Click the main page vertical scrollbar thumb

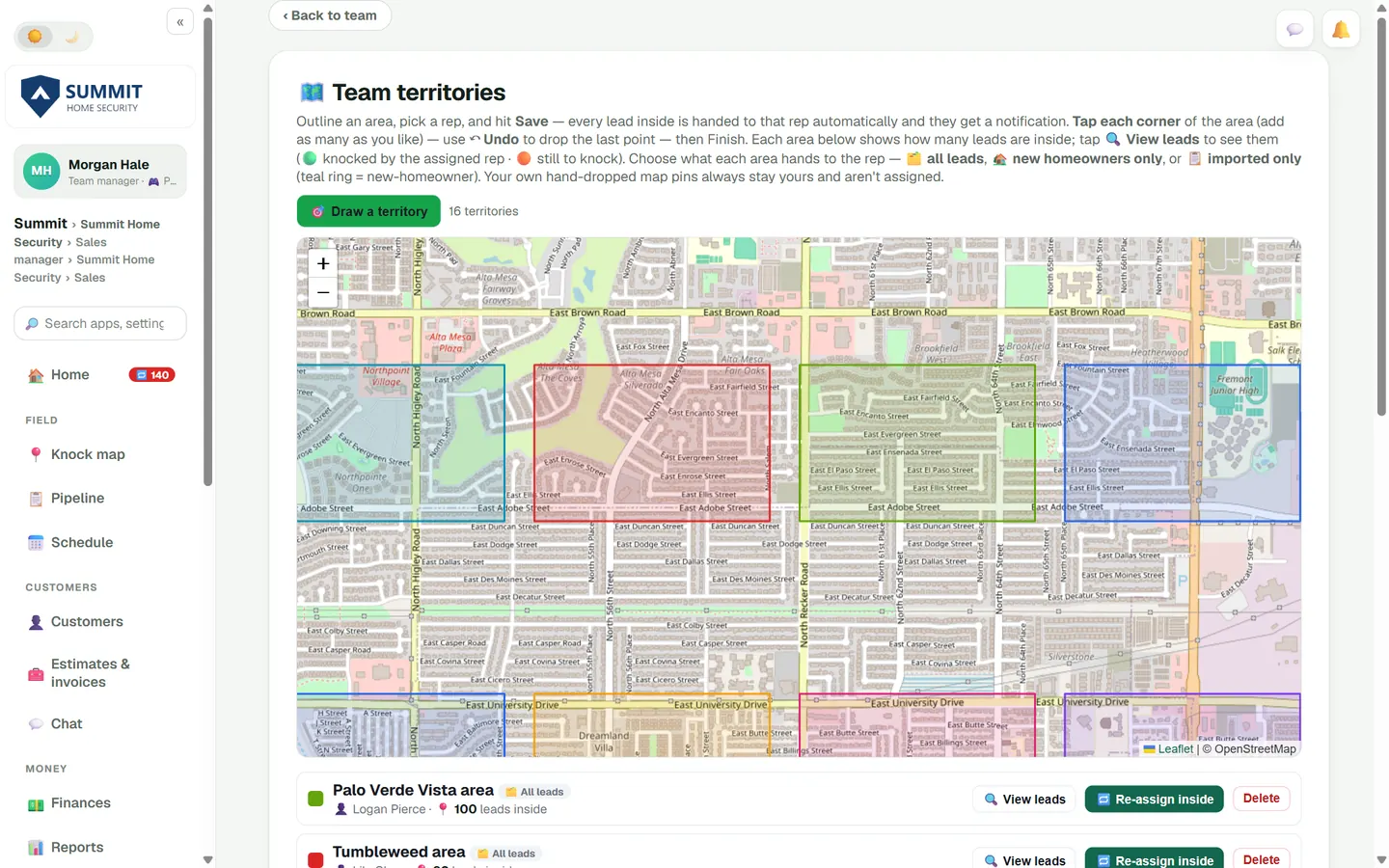(x=1381, y=216)
